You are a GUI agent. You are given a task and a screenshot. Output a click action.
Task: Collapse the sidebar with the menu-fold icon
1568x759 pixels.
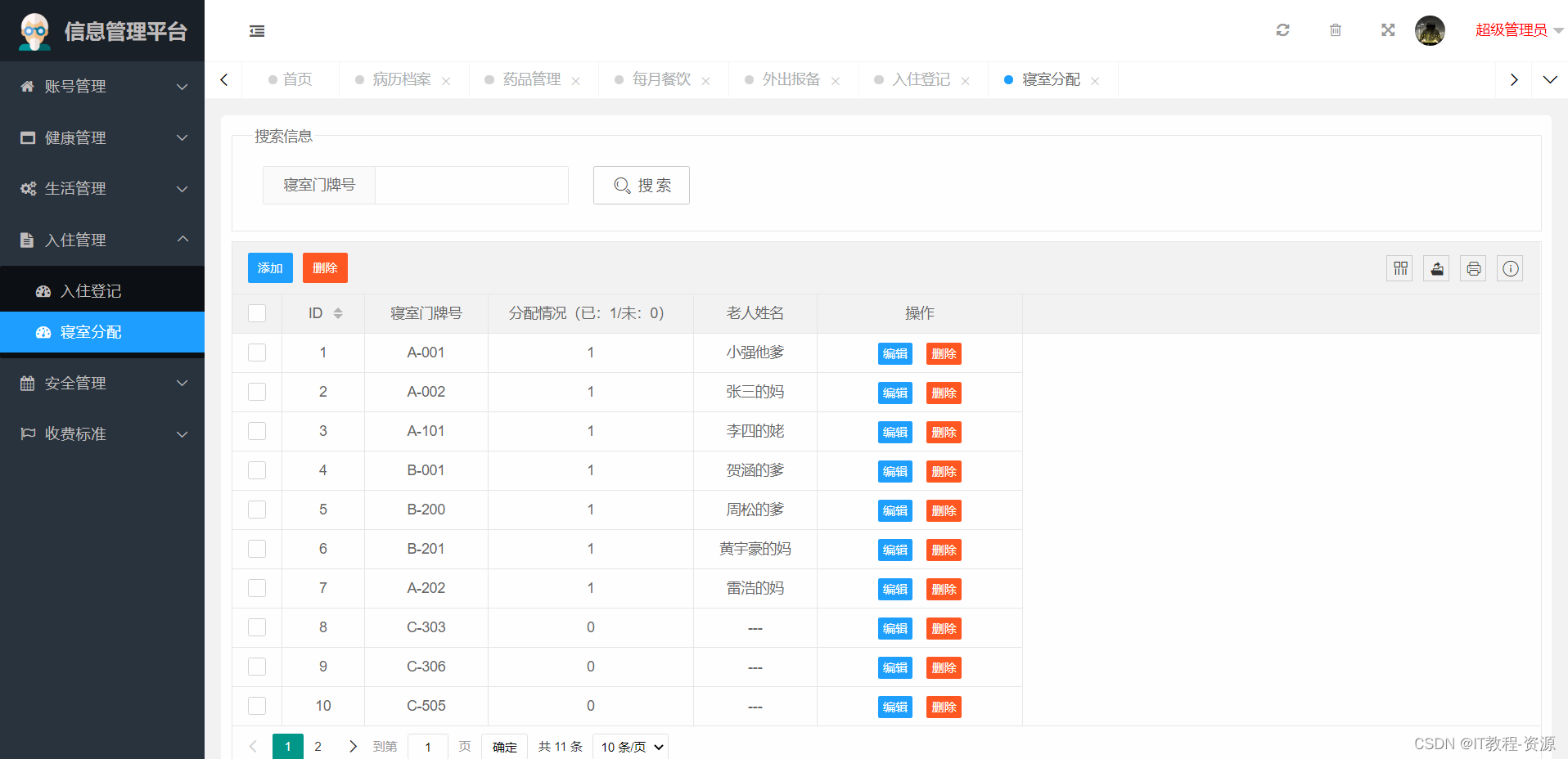click(x=257, y=31)
